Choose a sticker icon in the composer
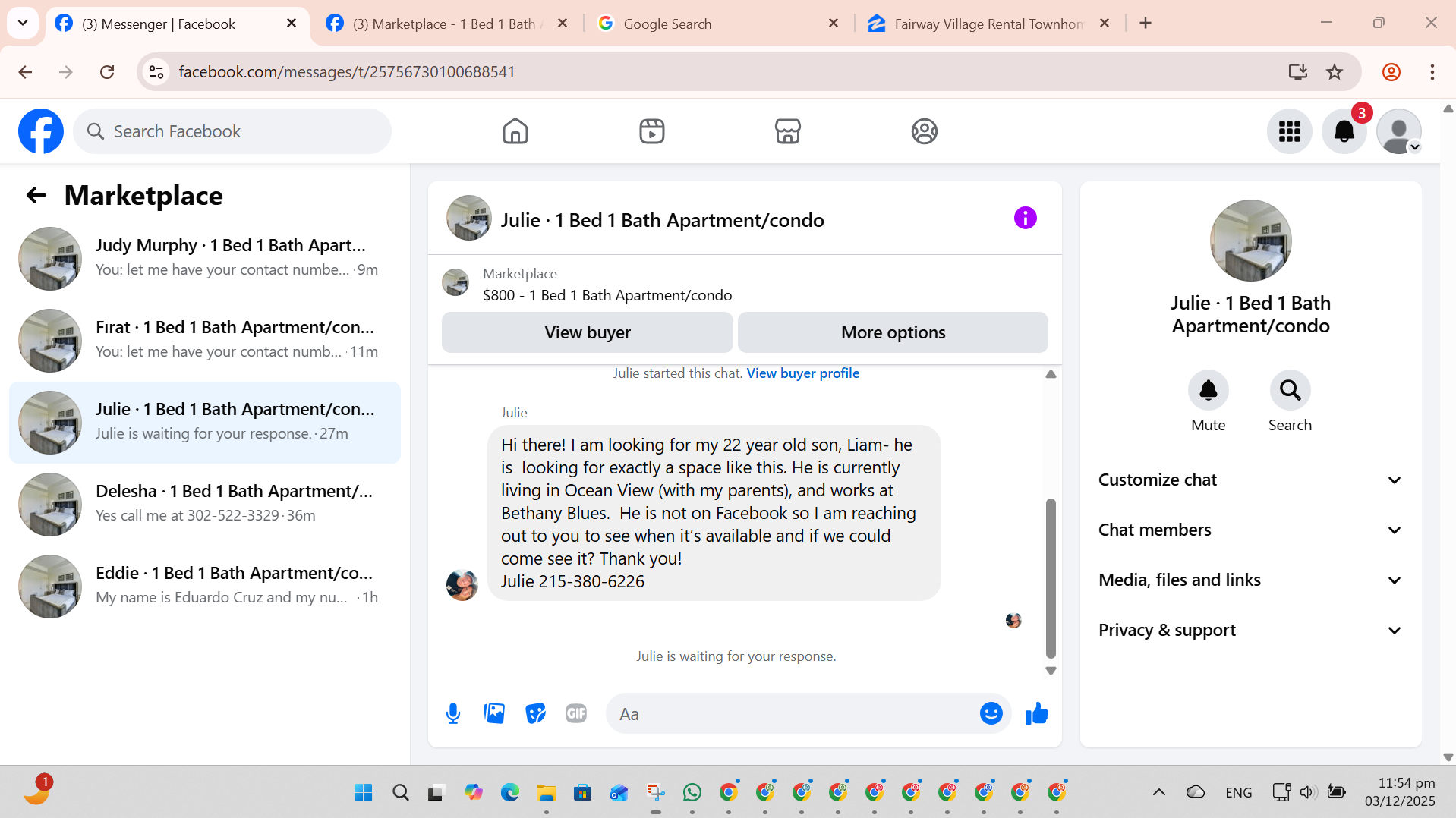Screen dimensions: 1456x818 [535, 713]
